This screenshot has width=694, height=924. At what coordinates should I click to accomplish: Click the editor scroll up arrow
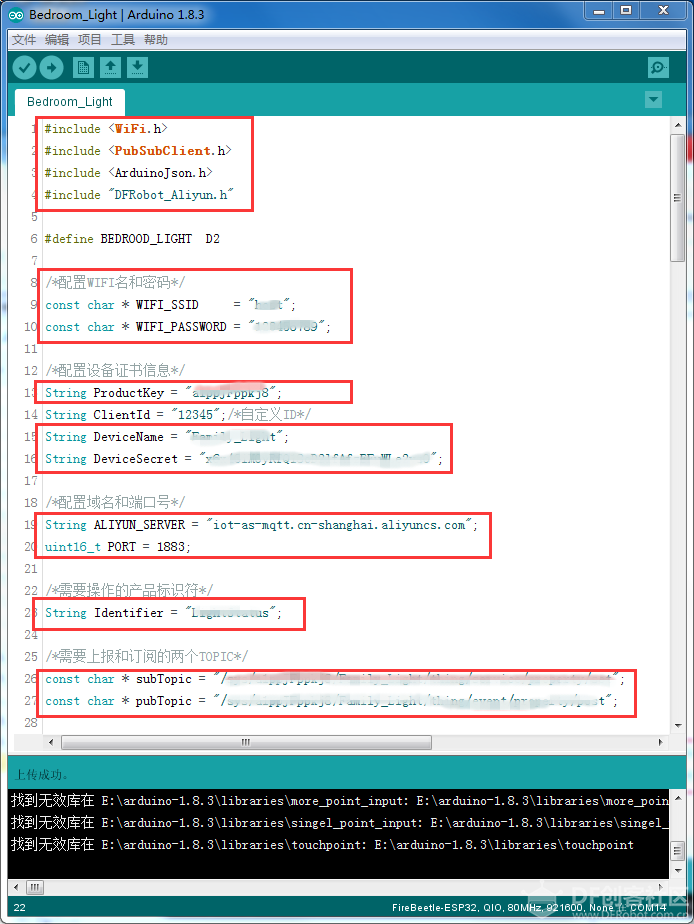coord(678,125)
